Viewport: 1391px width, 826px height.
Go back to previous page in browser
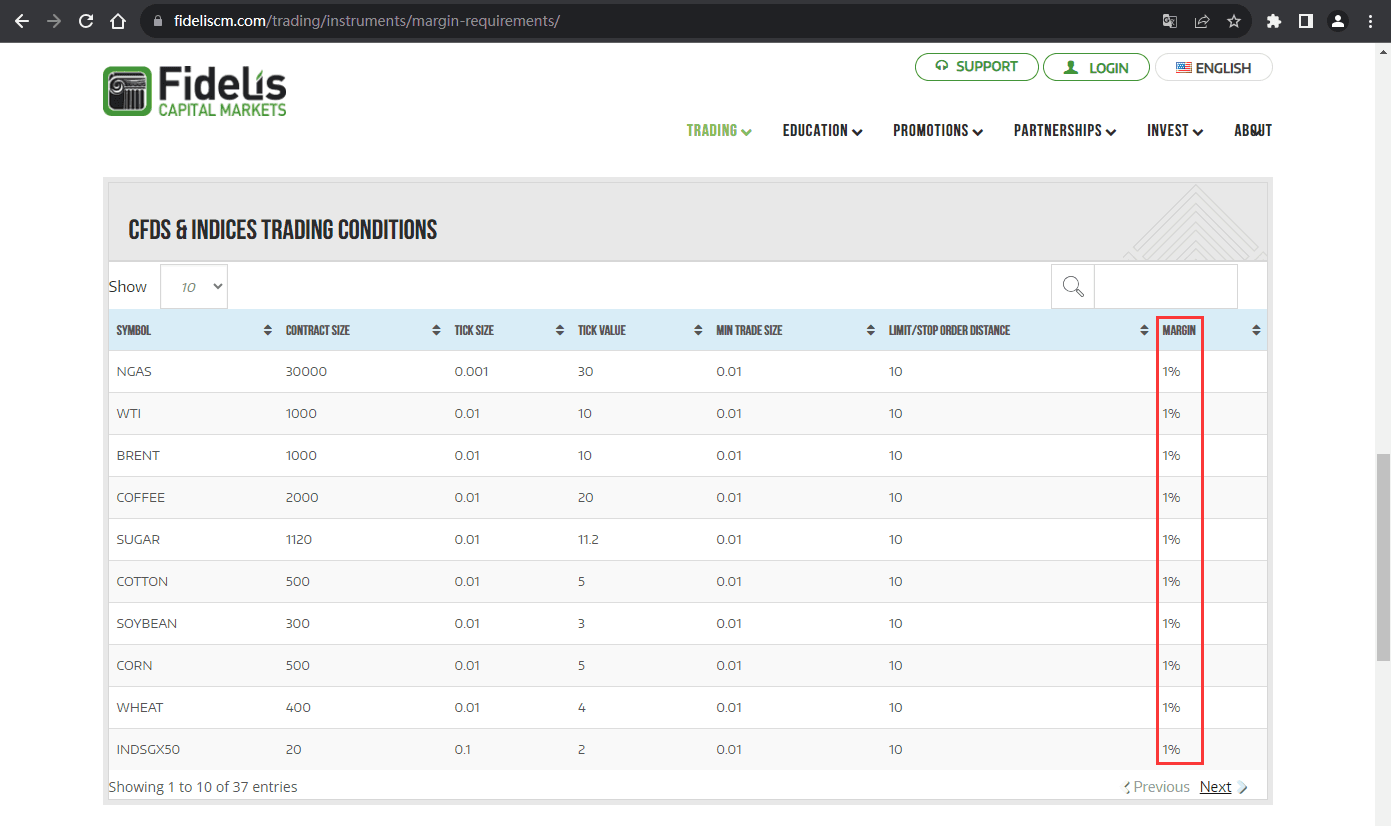pyautogui.click(x=22, y=21)
